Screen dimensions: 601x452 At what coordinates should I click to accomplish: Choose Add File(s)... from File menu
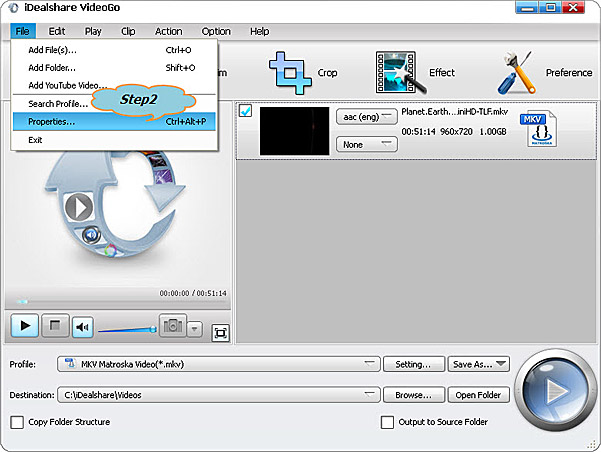point(114,50)
